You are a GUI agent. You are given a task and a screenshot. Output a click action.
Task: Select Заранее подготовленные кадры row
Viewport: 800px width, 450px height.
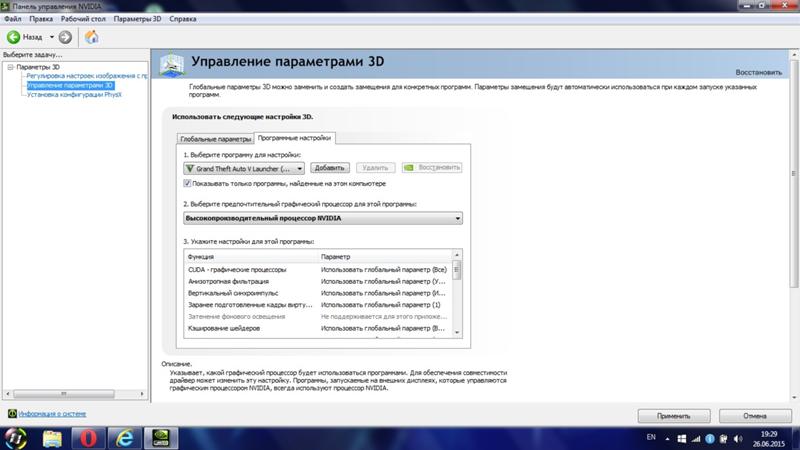coord(317,305)
